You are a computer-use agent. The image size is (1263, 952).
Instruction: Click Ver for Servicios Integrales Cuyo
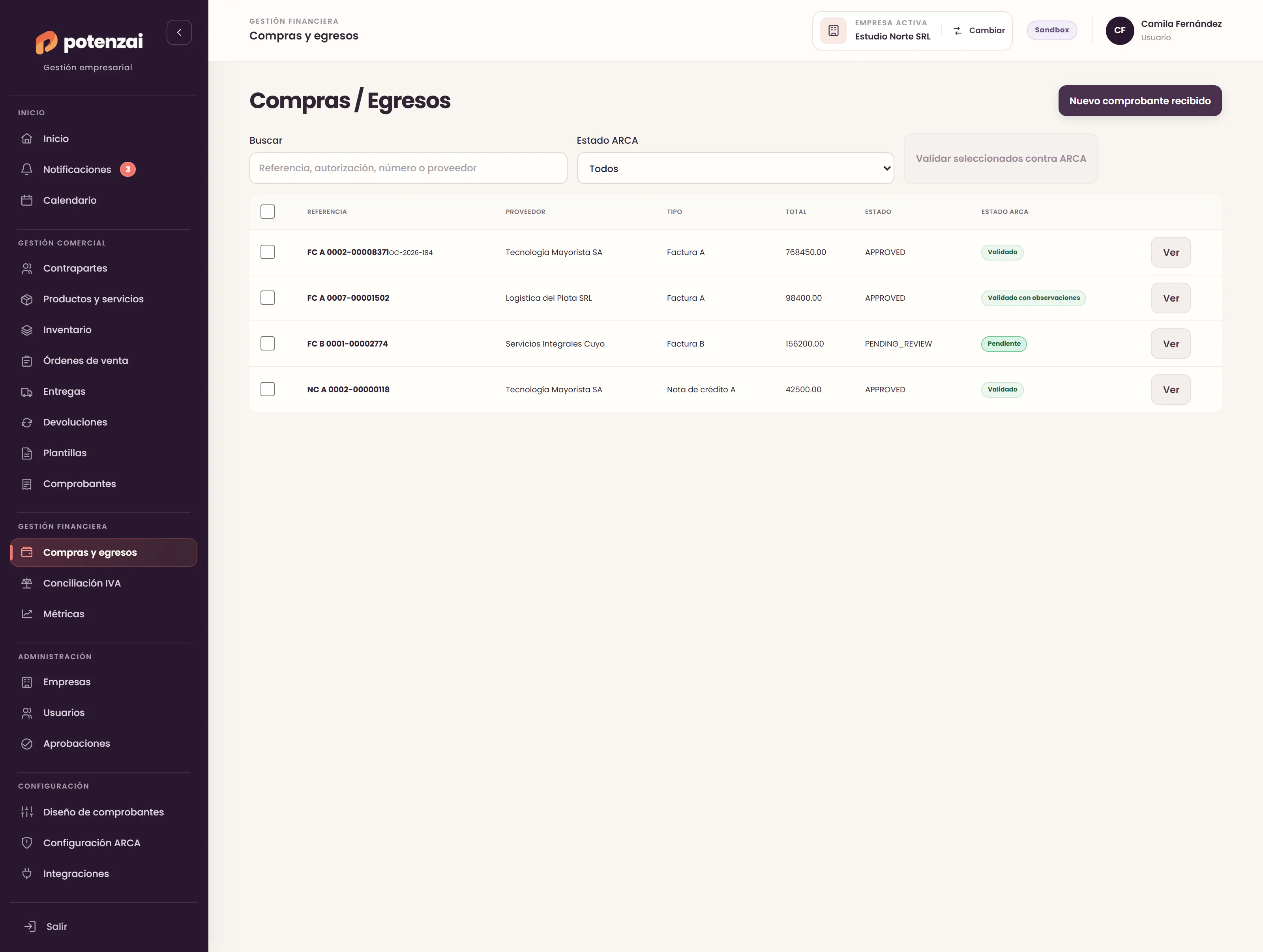click(1171, 344)
